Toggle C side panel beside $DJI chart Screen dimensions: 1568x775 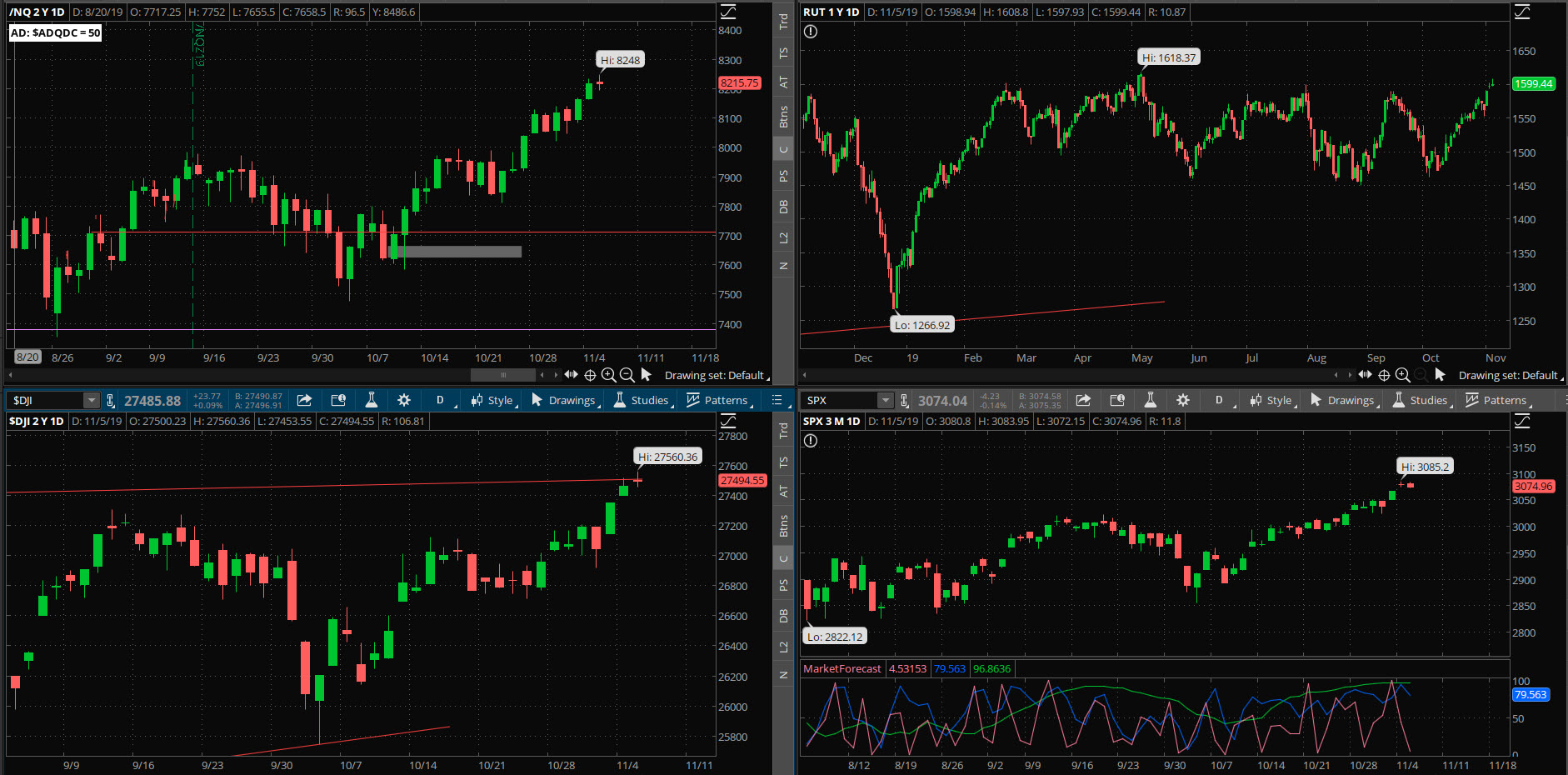(783, 558)
